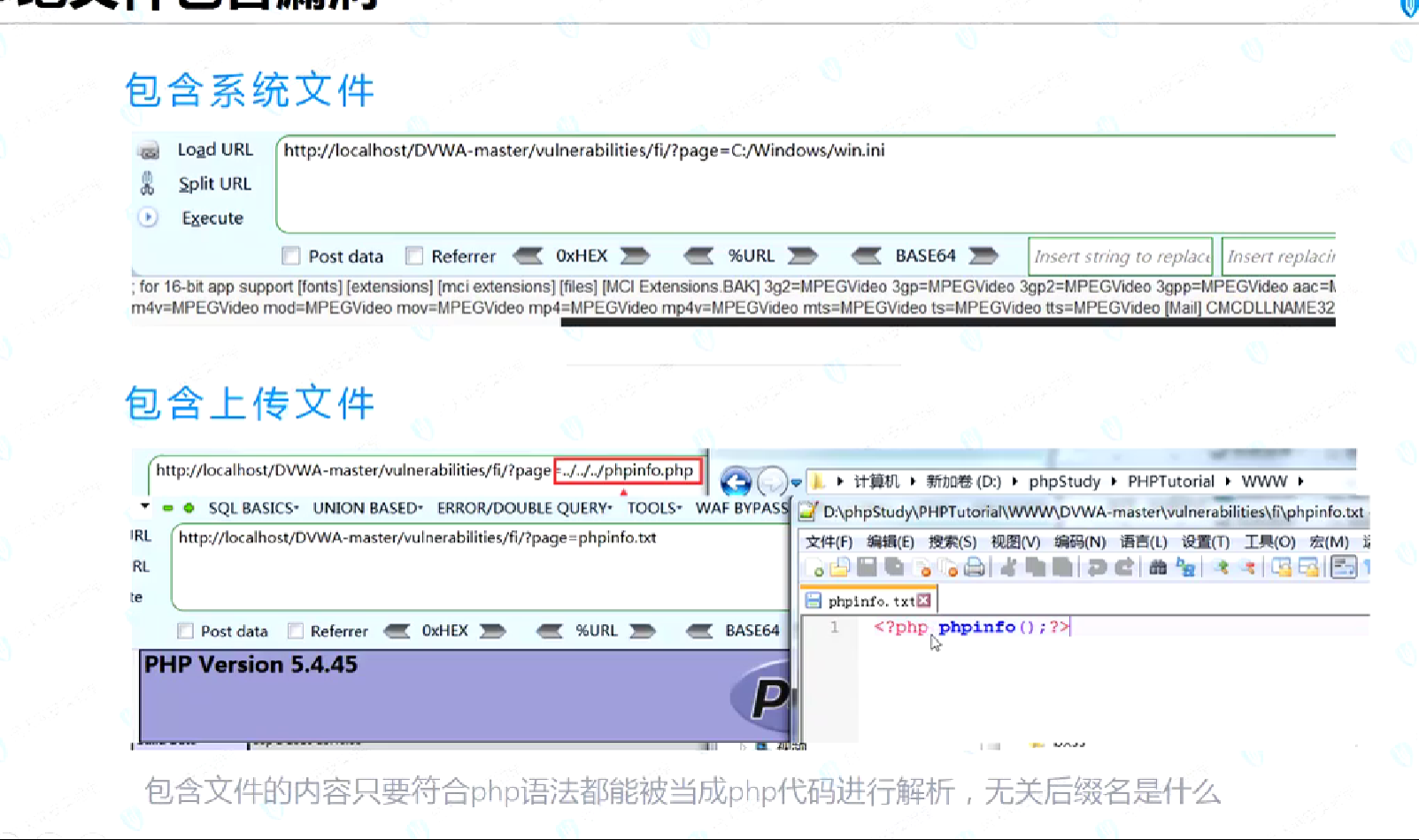The width and height of the screenshot is (1419, 840).
Task: Enable Referrer checkbox in upper HackBar
Action: 413,256
